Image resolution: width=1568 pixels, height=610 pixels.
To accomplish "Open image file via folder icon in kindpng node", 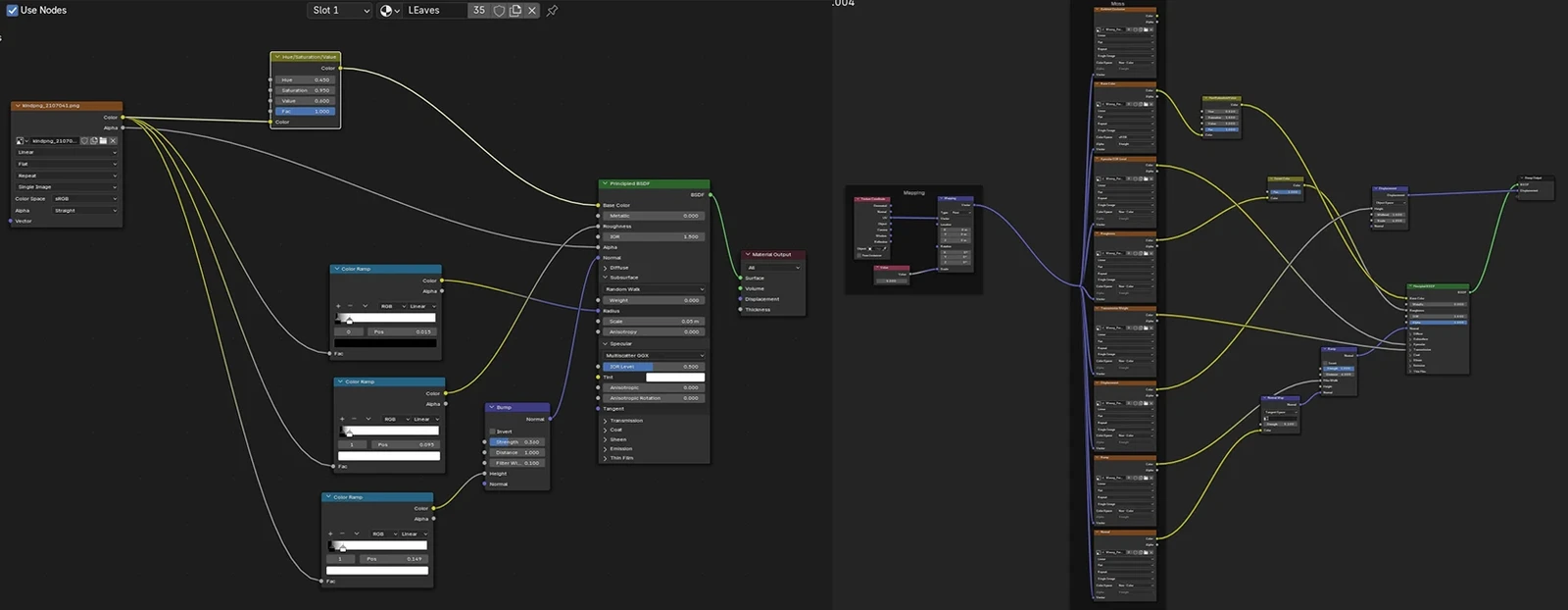I will tap(103, 140).
